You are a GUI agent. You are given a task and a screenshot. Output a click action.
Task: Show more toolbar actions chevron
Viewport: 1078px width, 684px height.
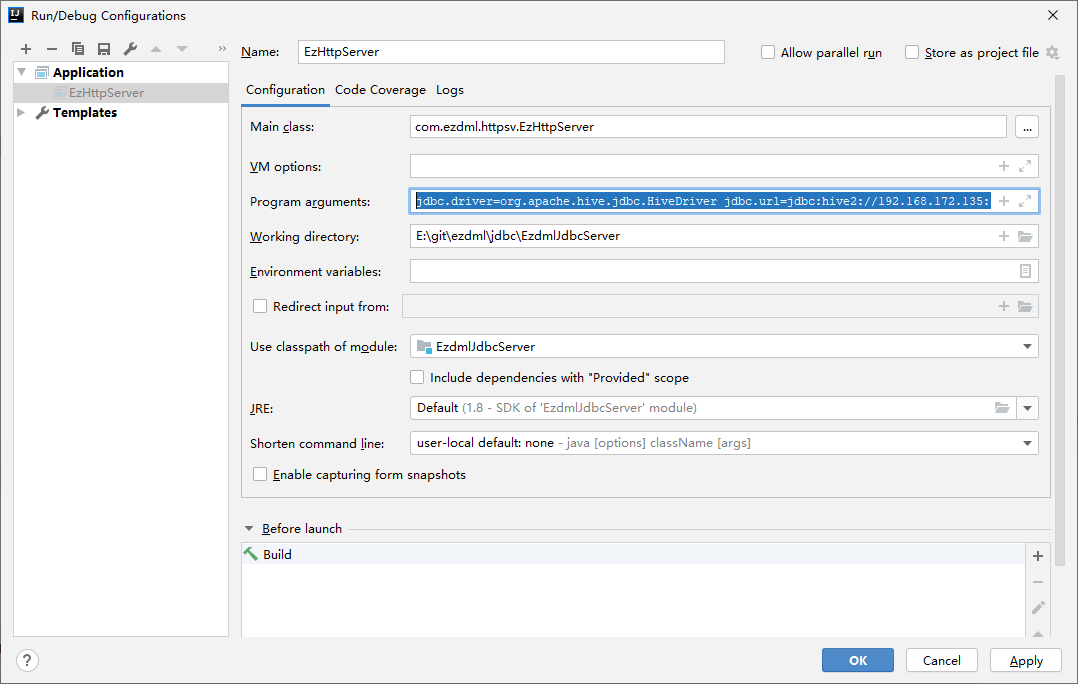(x=222, y=49)
